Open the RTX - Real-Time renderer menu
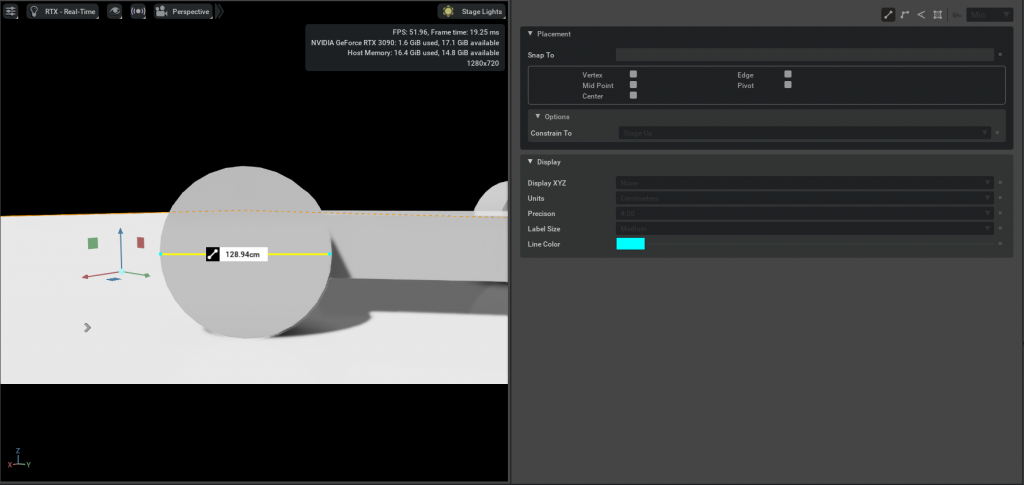This screenshot has height=485, width=1024. [x=63, y=11]
